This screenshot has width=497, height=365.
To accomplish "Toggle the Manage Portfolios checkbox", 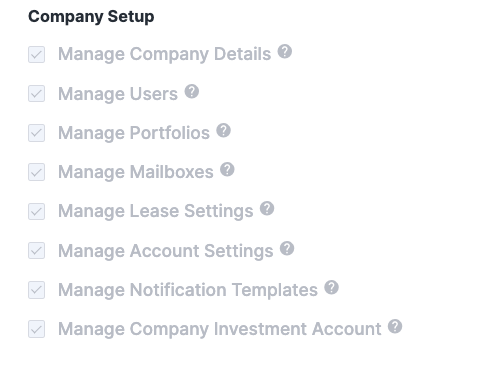I will click(36, 133).
